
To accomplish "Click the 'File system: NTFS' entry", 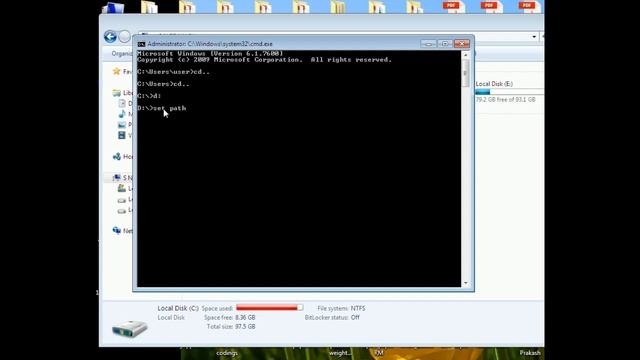I will pos(341,308).
